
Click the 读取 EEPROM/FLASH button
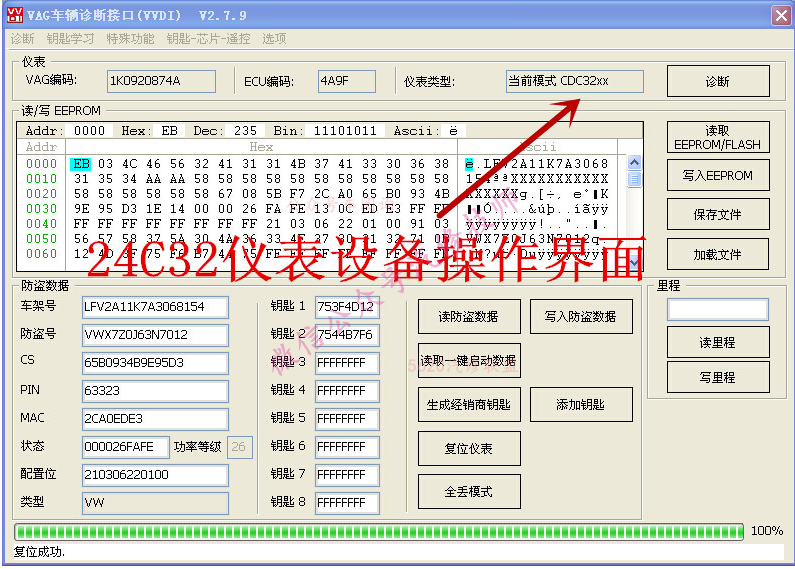pos(718,137)
